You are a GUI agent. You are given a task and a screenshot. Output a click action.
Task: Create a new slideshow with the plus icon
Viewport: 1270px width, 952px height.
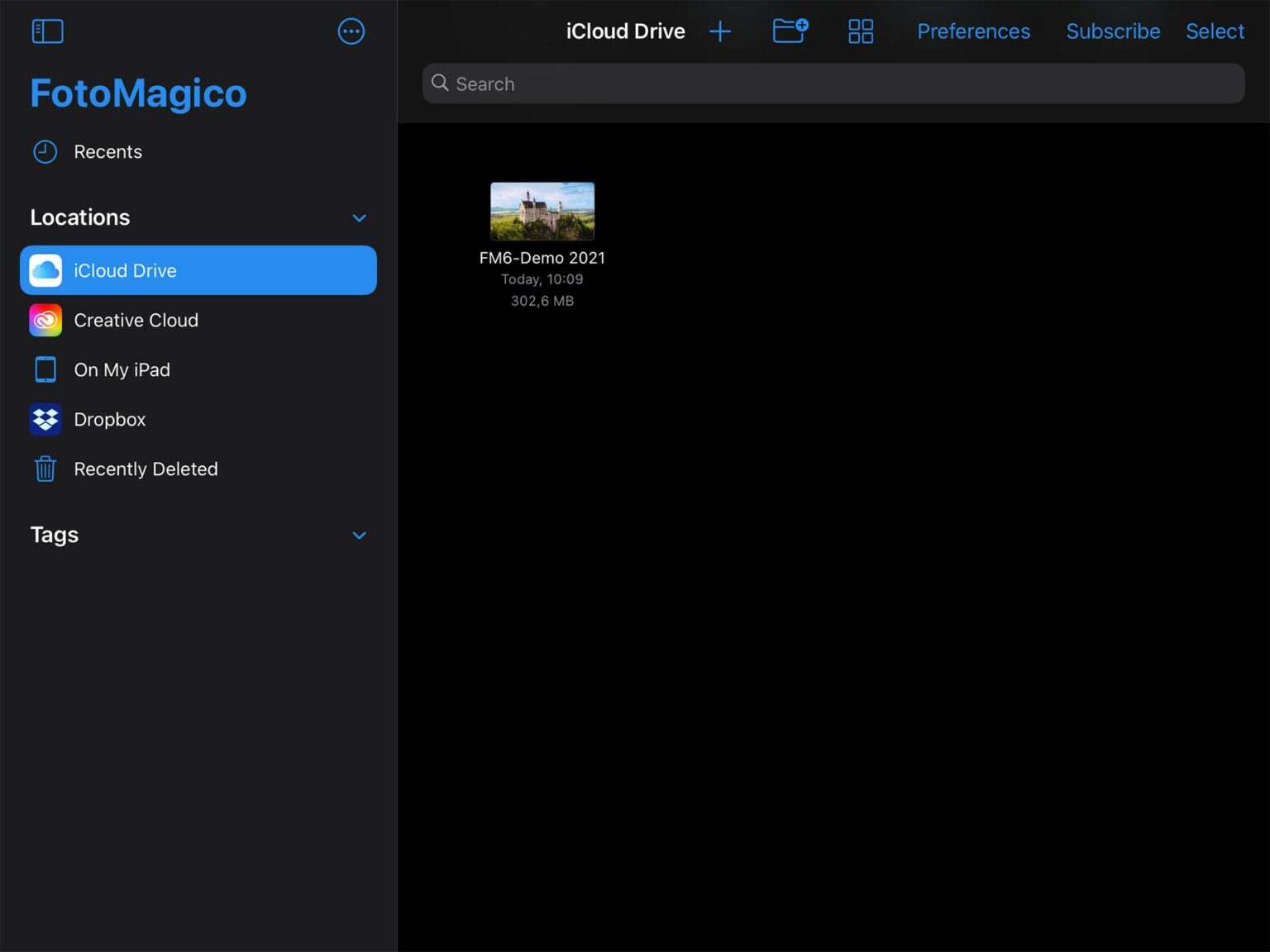tap(719, 31)
